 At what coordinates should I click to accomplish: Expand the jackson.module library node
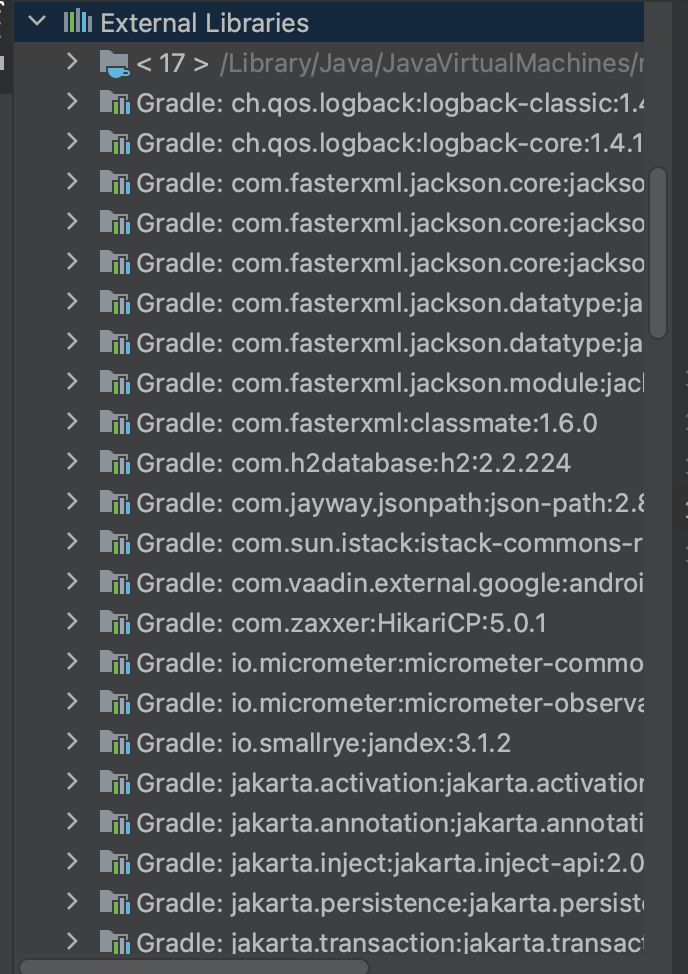(x=72, y=381)
